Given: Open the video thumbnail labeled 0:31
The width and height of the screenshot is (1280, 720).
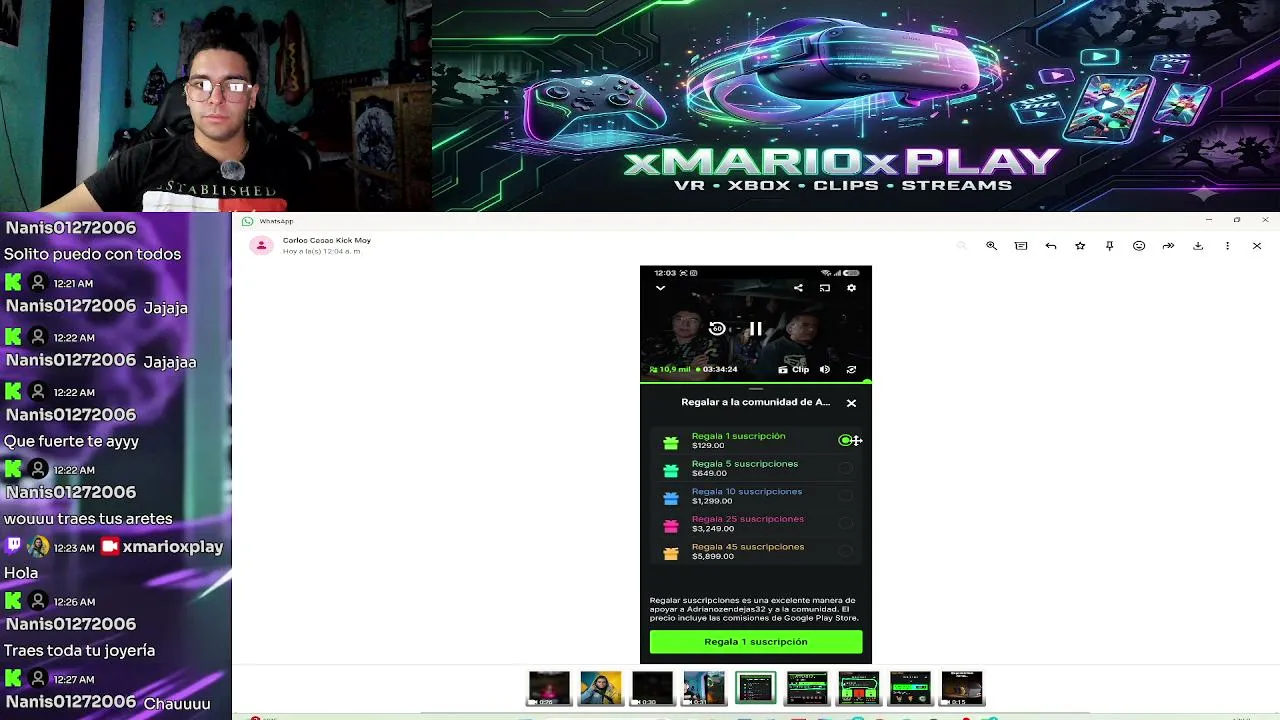Looking at the screenshot, I should pyautogui.click(x=704, y=688).
